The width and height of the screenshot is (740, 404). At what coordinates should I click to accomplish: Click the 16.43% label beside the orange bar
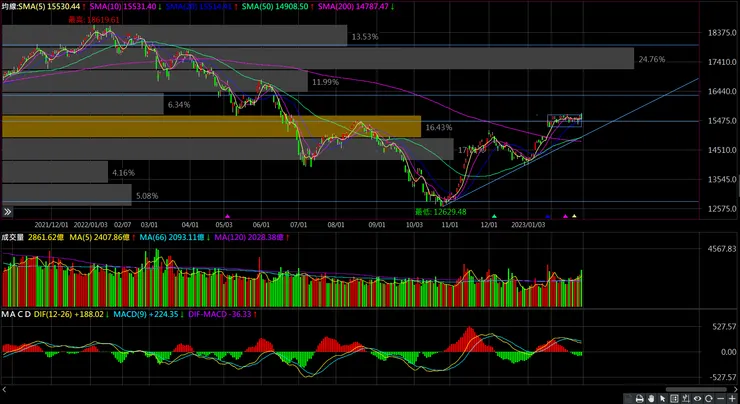[438, 127]
